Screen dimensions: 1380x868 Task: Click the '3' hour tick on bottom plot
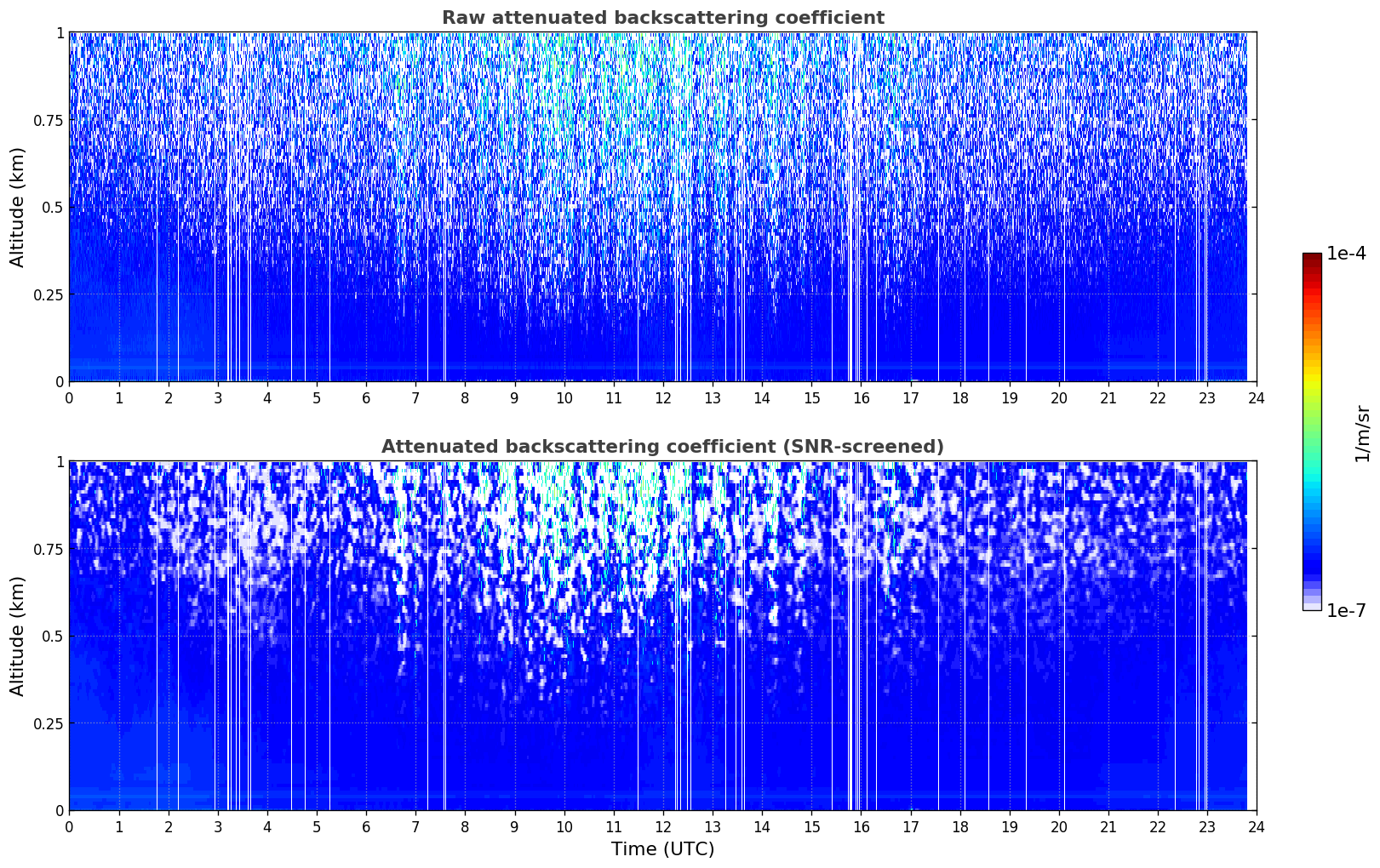coord(217,826)
